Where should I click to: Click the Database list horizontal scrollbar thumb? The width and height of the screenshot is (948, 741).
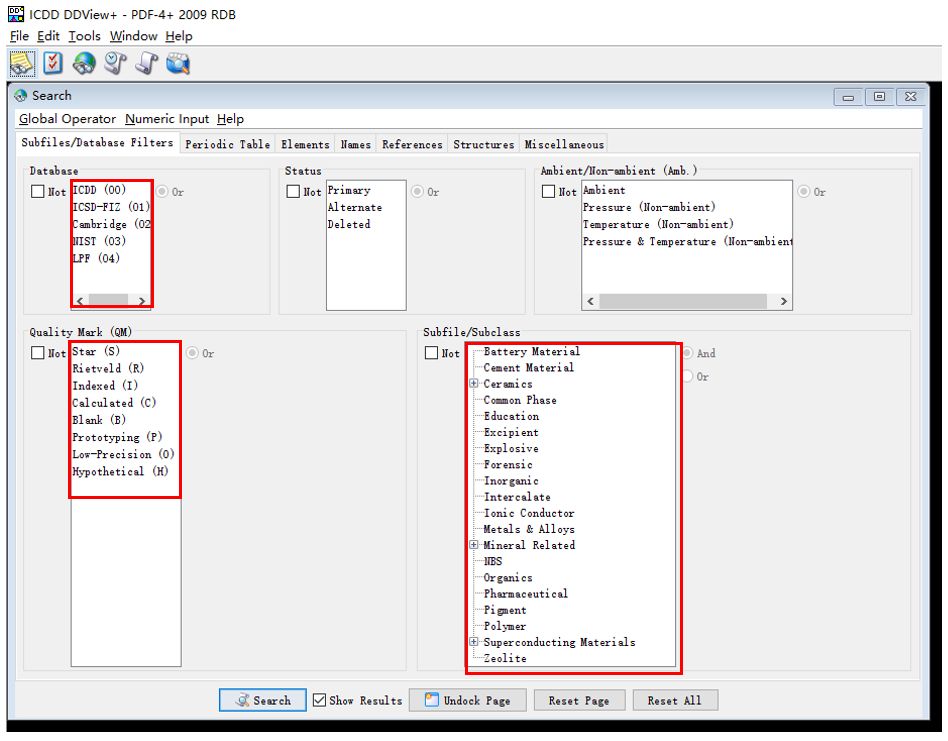108,300
